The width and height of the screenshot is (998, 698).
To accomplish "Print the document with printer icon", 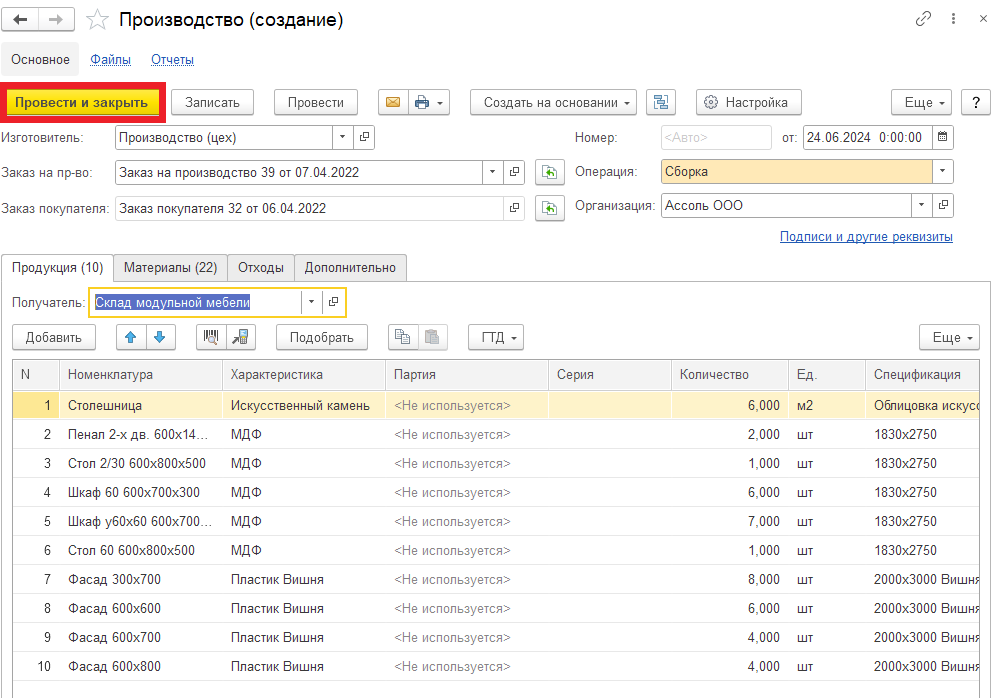I will pos(429,102).
